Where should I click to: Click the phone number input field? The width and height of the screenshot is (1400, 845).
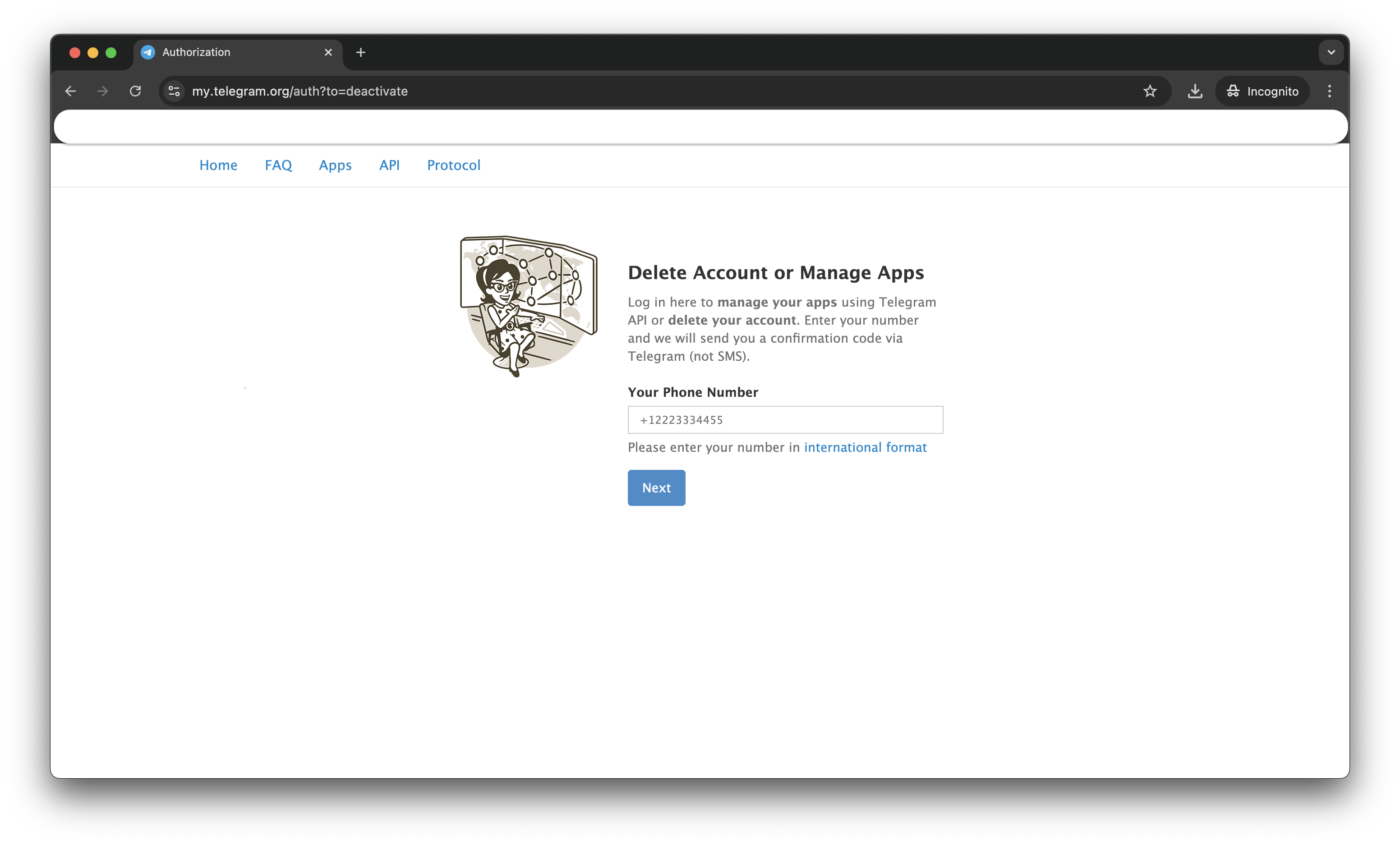(x=785, y=419)
